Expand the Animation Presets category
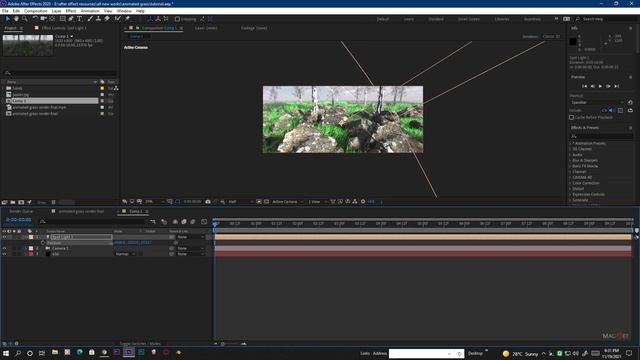 pyautogui.click(x=571, y=144)
